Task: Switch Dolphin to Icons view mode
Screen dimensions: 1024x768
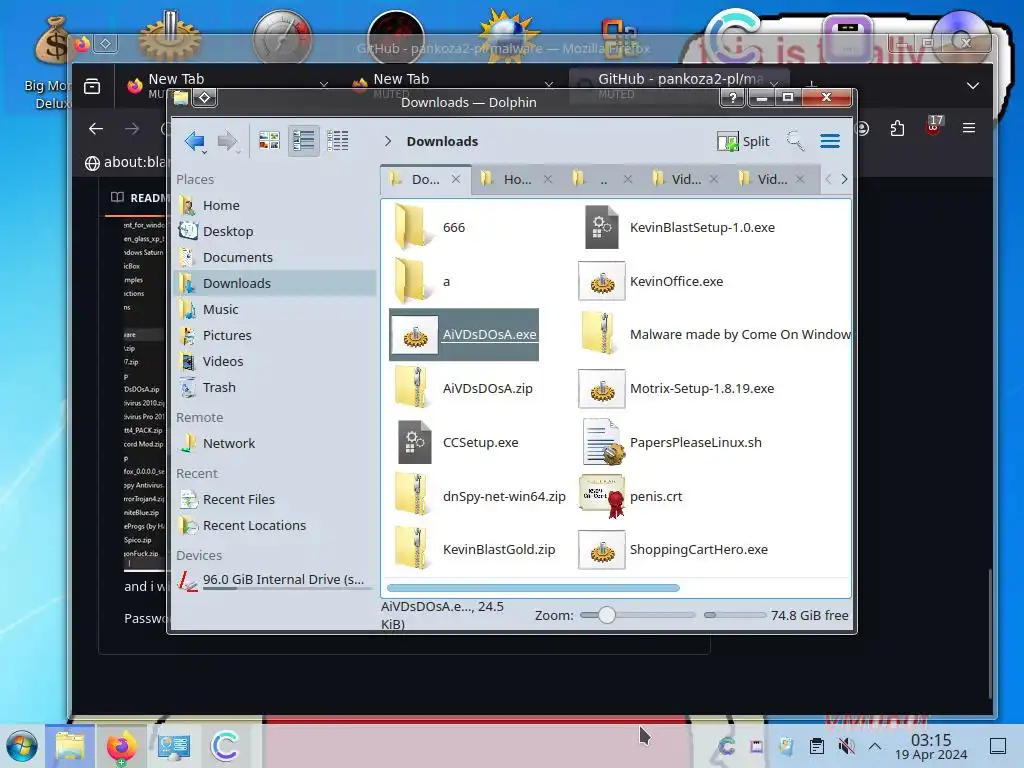Action: pyautogui.click(x=269, y=140)
